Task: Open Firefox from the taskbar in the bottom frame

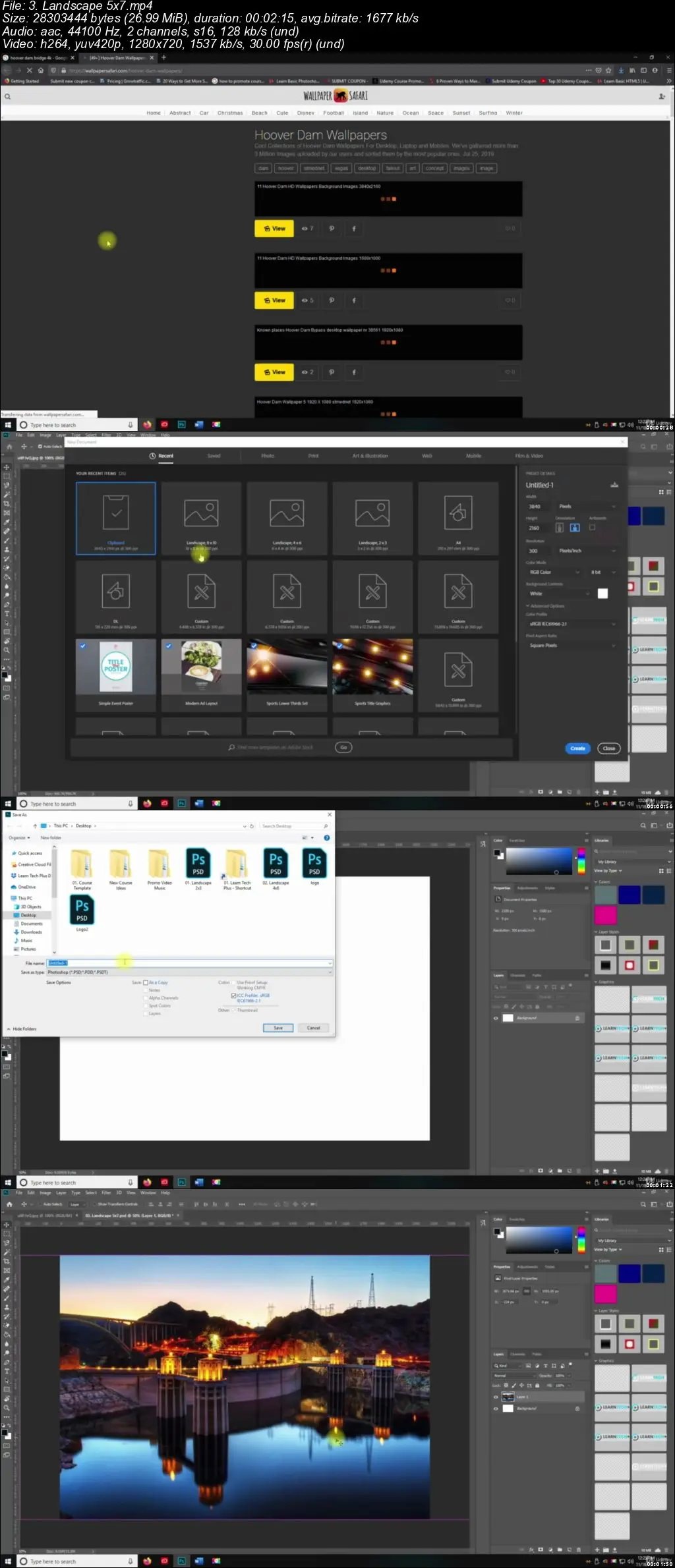Action: coord(147,1561)
